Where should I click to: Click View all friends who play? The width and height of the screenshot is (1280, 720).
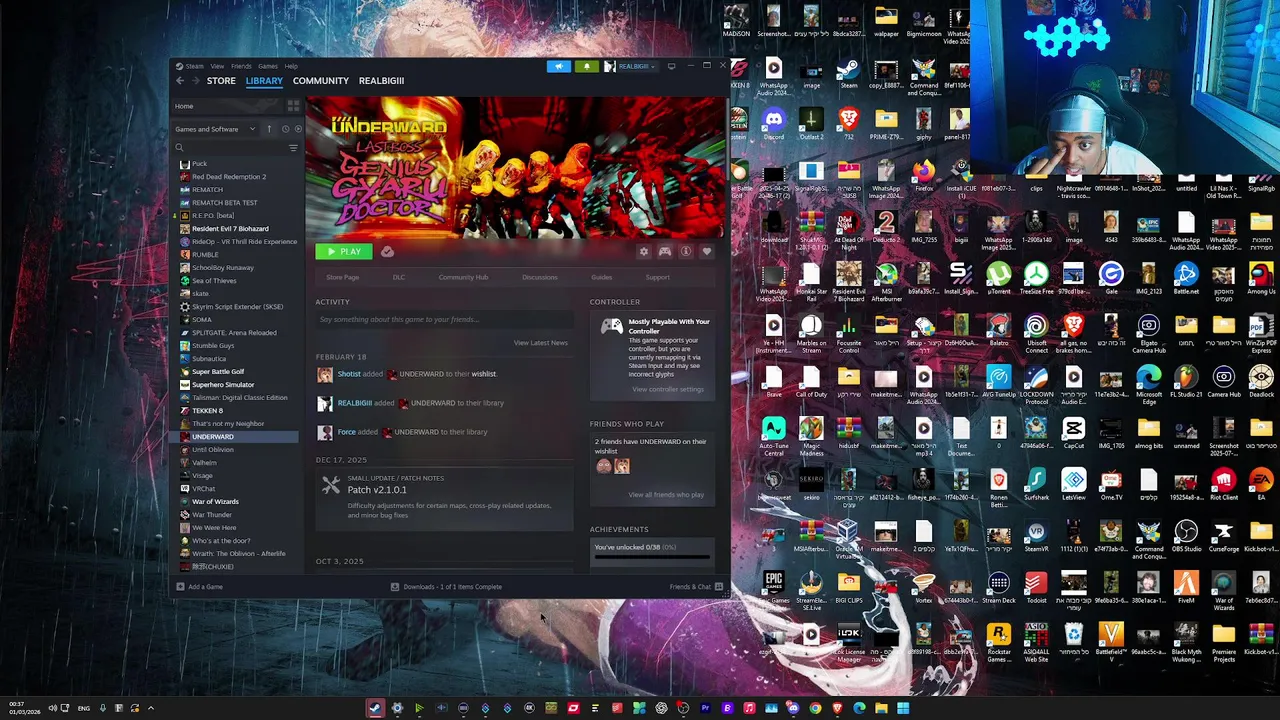[666, 495]
